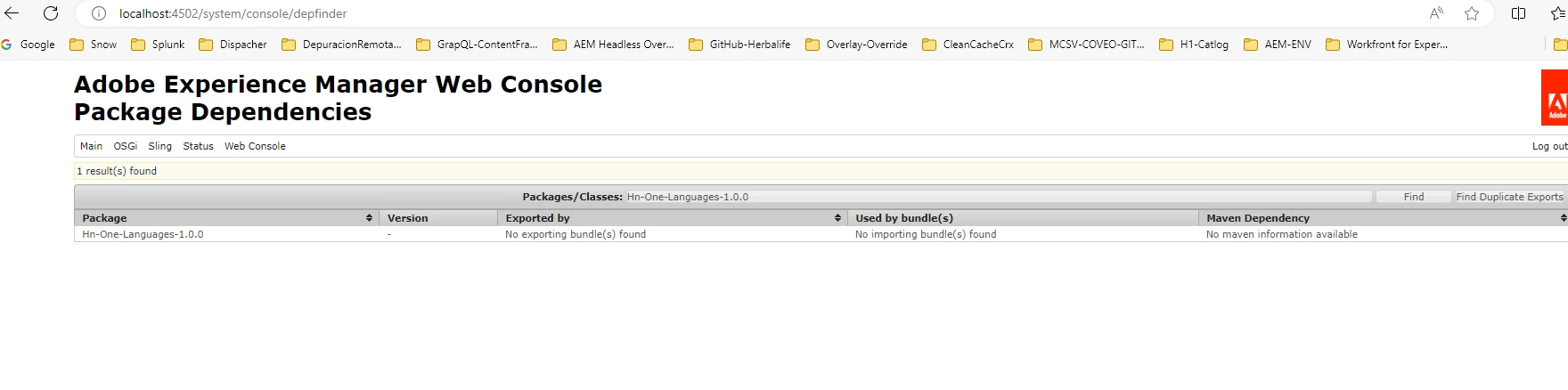Image resolution: width=1568 pixels, height=390 pixels.
Task: Open the split screen icon
Action: tap(1519, 13)
